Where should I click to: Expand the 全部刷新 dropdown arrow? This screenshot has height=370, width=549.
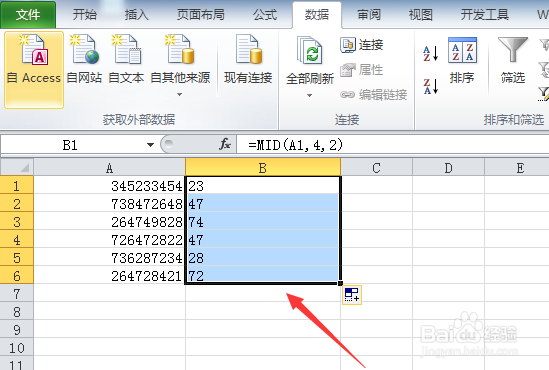pyautogui.click(x=310, y=95)
